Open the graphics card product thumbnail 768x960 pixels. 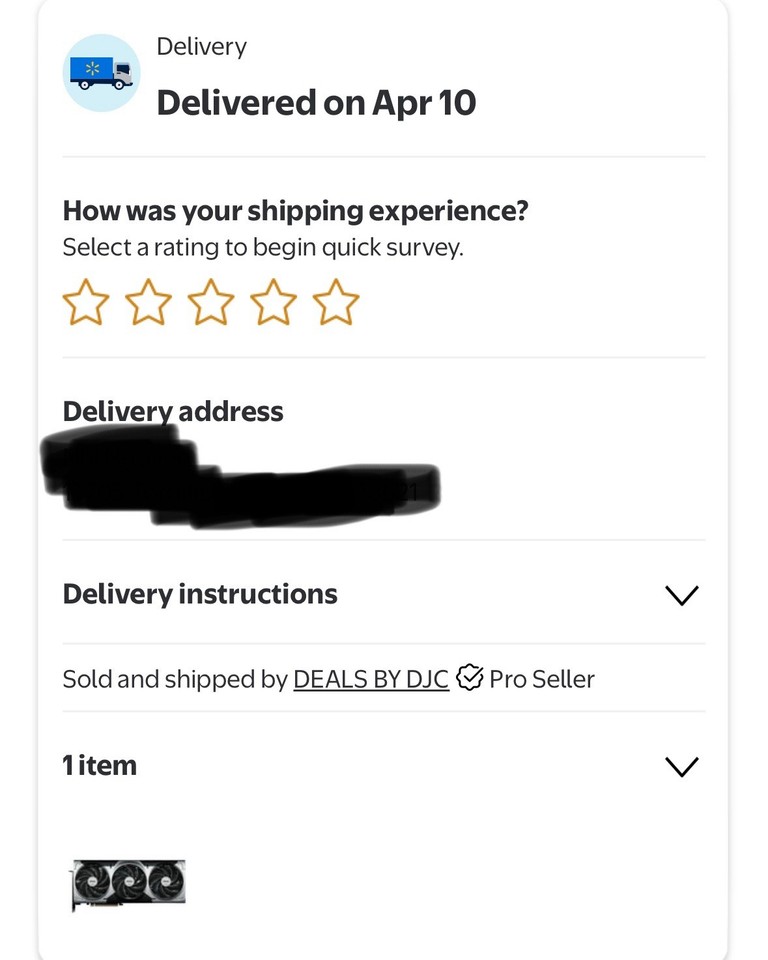(129, 884)
